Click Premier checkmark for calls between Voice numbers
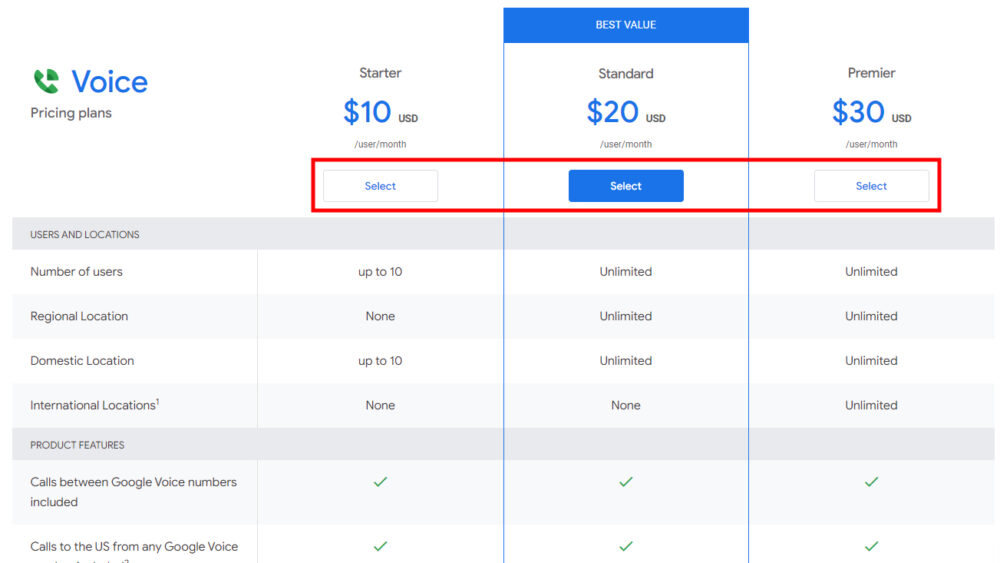 [x=871, y=482]
